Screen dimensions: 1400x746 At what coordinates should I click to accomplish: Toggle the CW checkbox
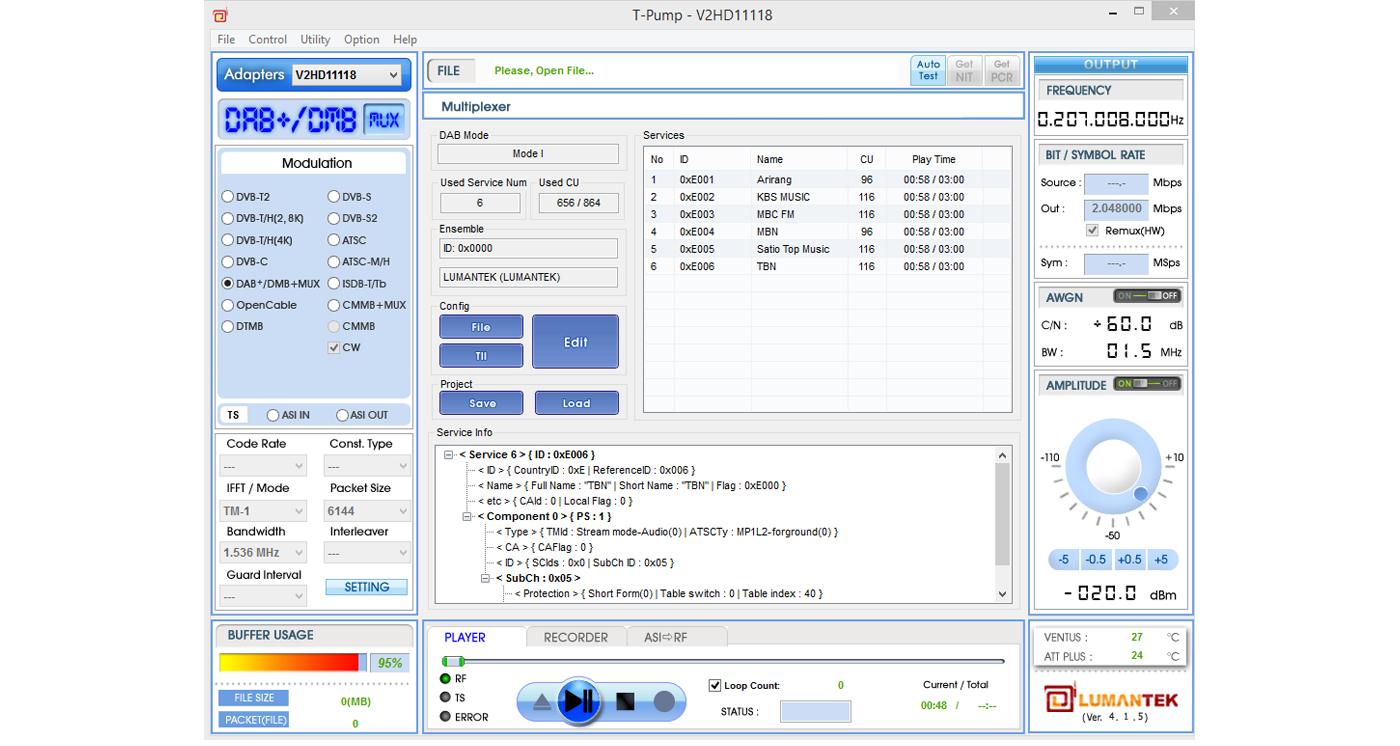334,348
